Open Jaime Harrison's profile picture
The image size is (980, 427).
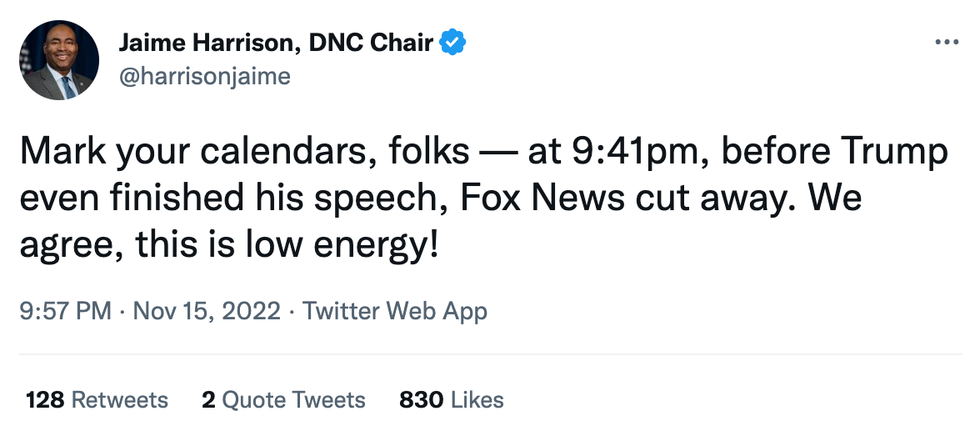tap(59, 60)
